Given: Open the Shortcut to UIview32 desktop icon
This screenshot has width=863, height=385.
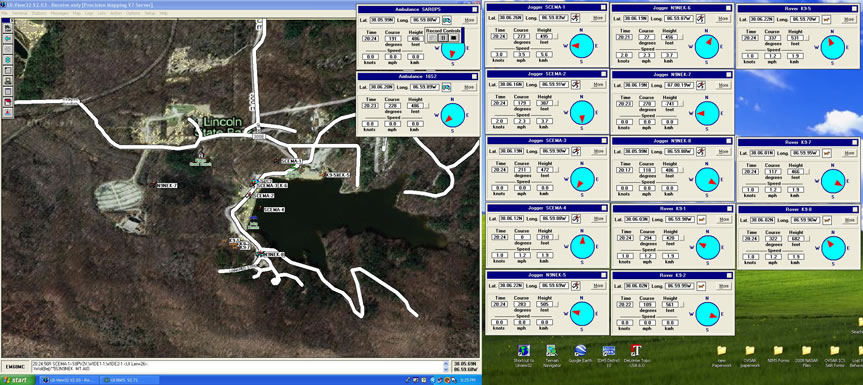Looking at the screenshot, I should [524, 357].
